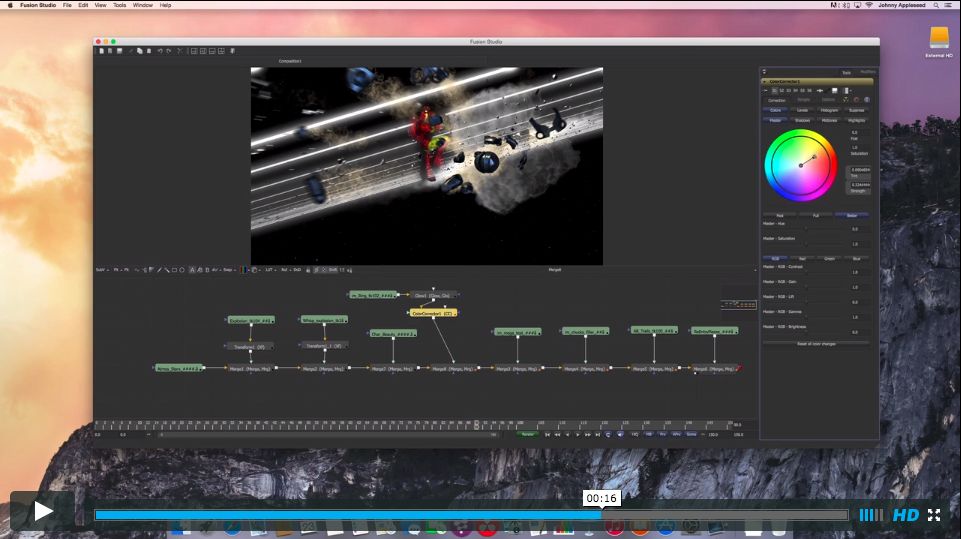Screen dimensions: 961x539
Task: Select the Shadows range button
Action: tap(802, 120)
